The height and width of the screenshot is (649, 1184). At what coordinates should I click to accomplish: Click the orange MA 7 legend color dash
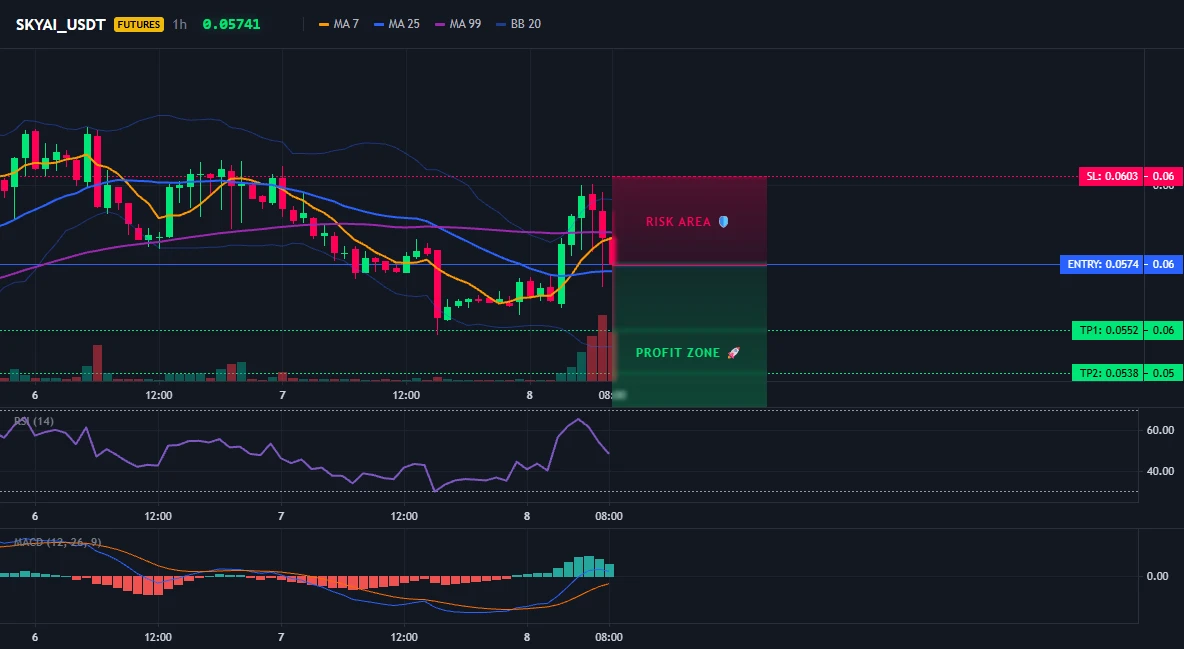(x=324, y=24)
